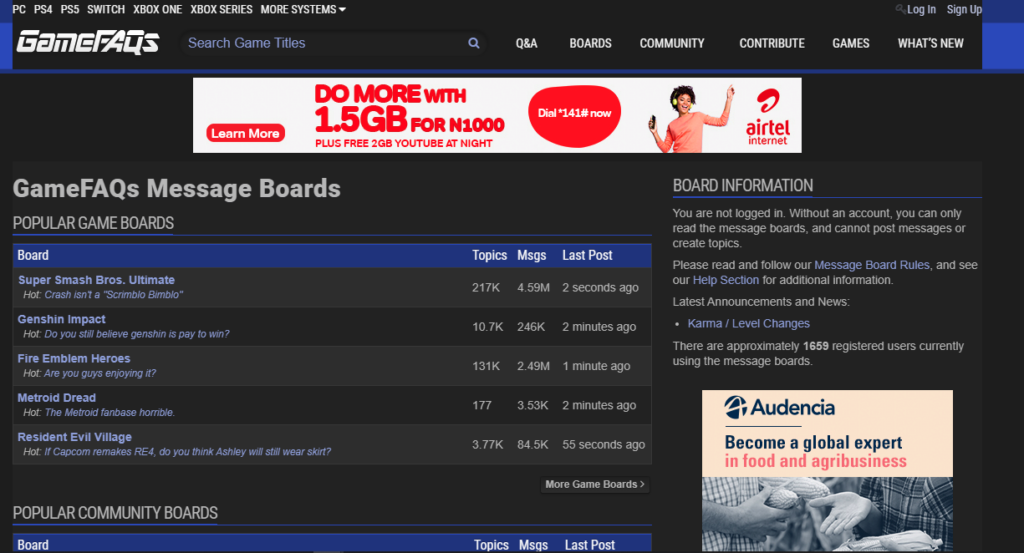Open the Genshin Impact board
This screenshot has width=1024, height=553.
(61, 319)
